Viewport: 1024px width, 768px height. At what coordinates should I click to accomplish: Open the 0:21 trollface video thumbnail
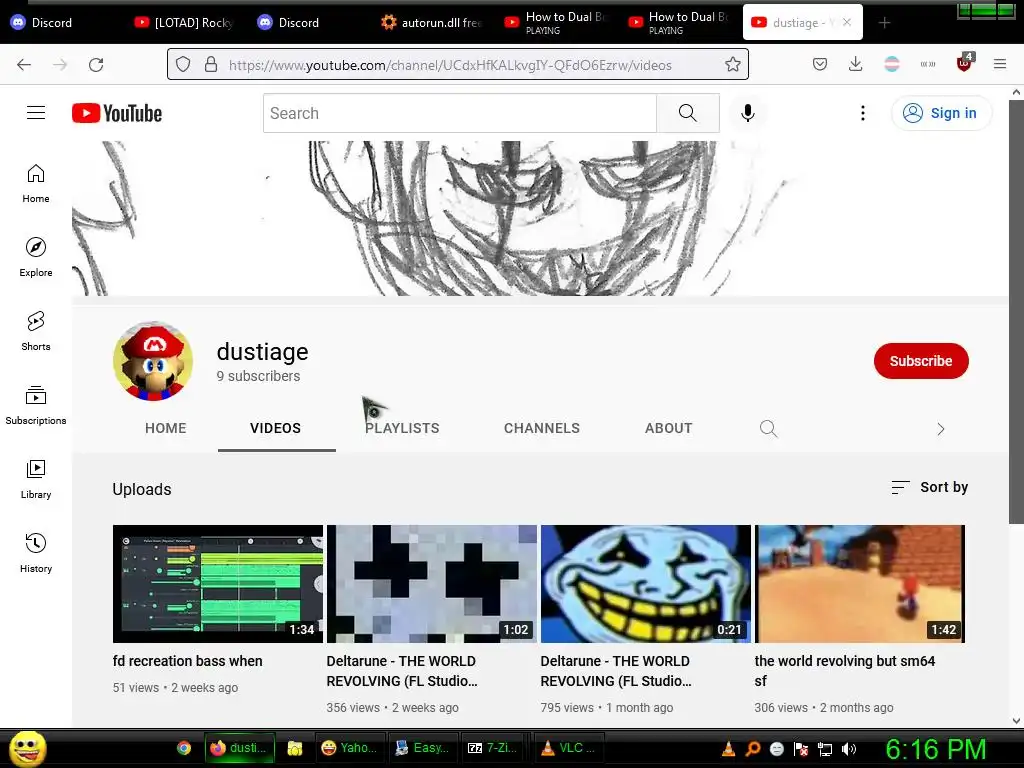(x=646, y=584)
